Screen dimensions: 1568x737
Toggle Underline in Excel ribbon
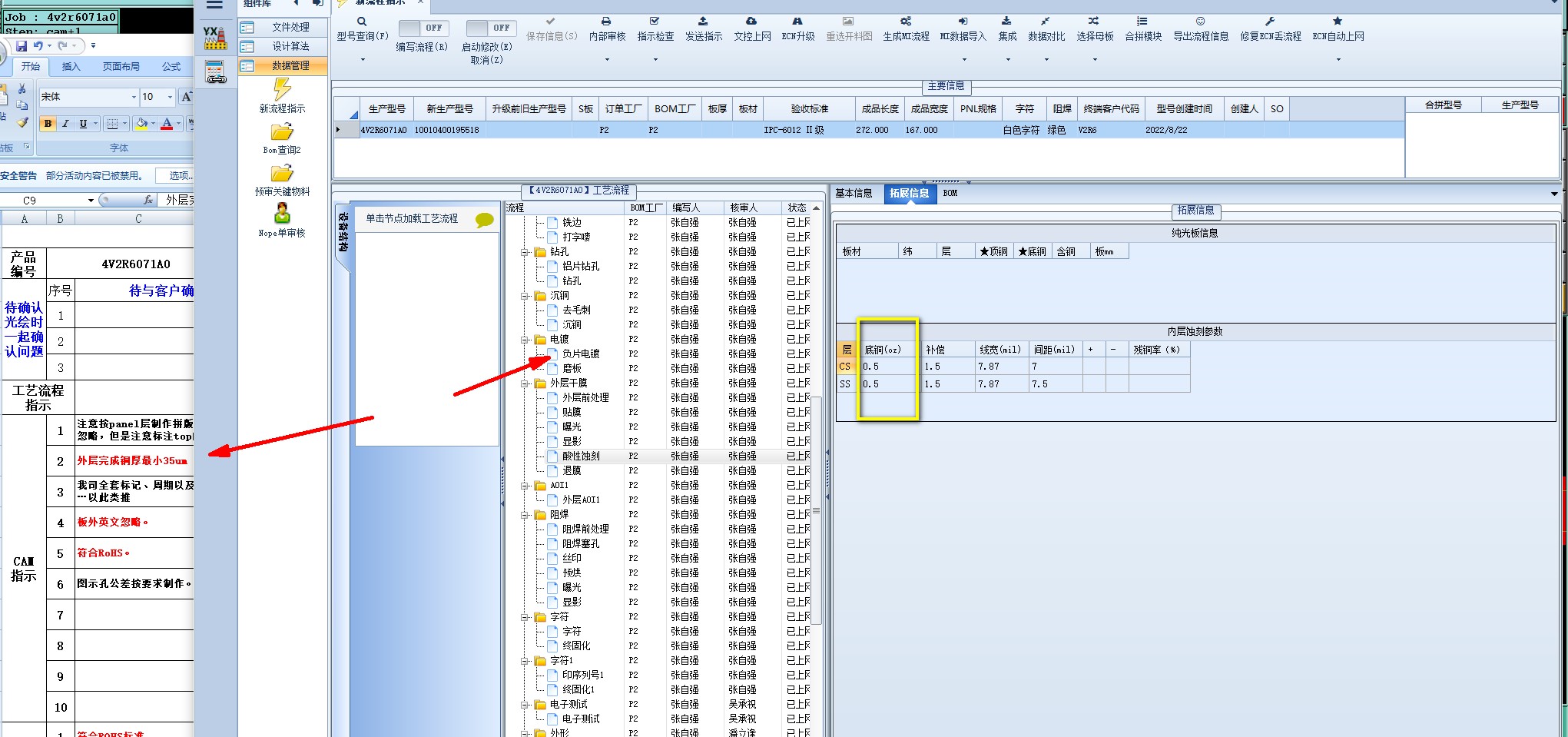click(83, 124)
